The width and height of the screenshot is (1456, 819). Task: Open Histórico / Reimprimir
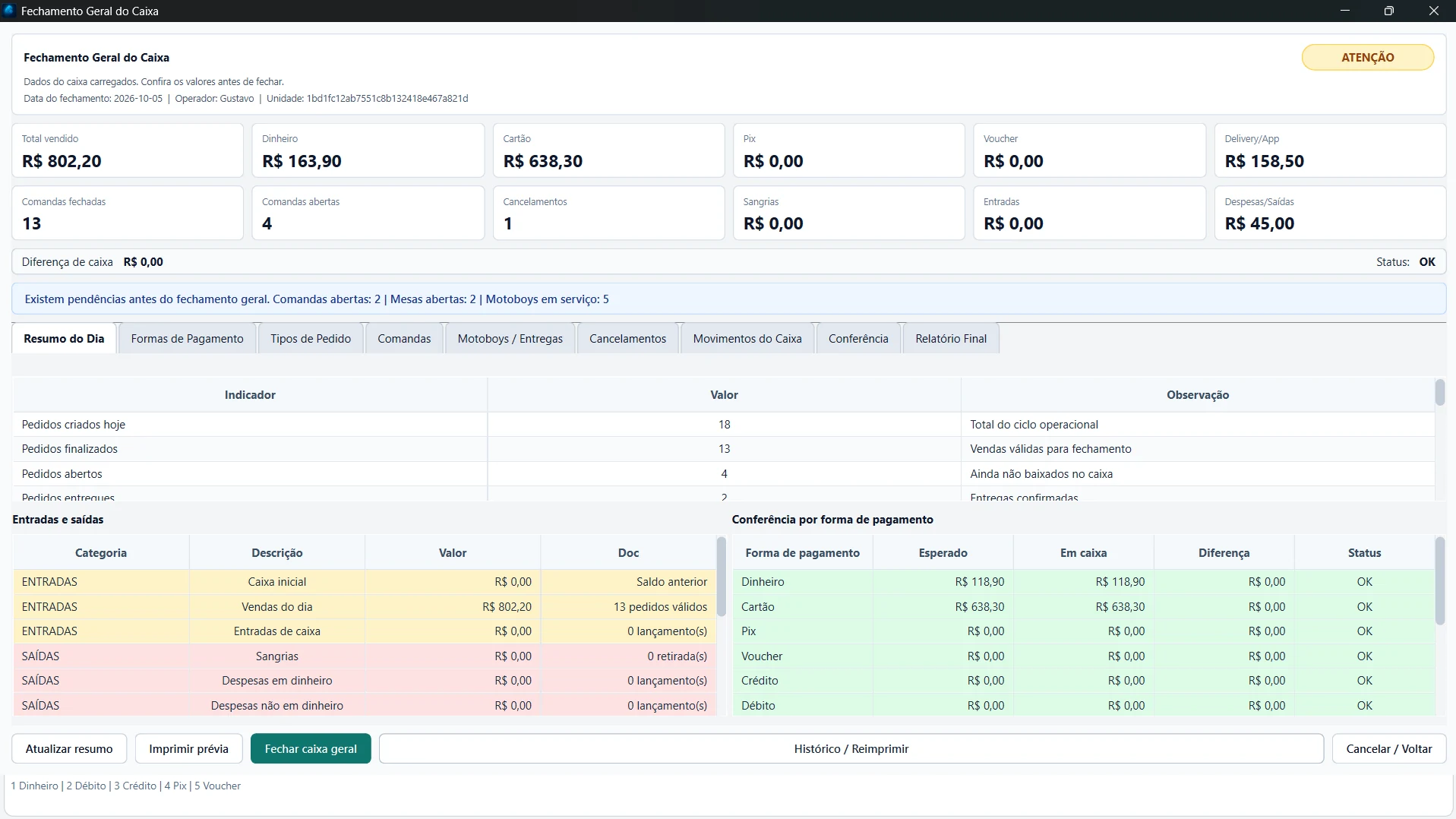click(x=851, y=748)
